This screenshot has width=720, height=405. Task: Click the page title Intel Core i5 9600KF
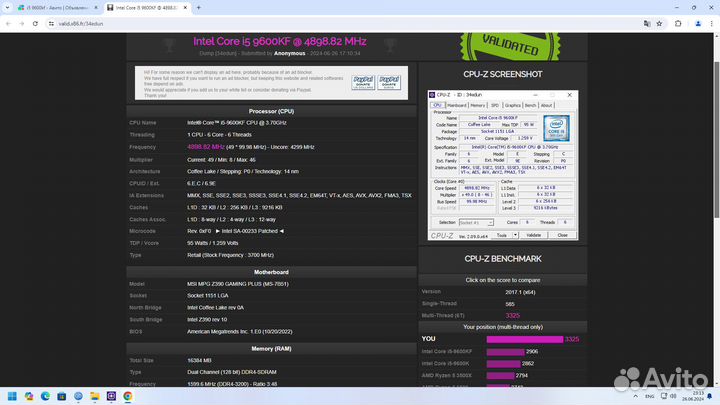[x=280, y=41]
